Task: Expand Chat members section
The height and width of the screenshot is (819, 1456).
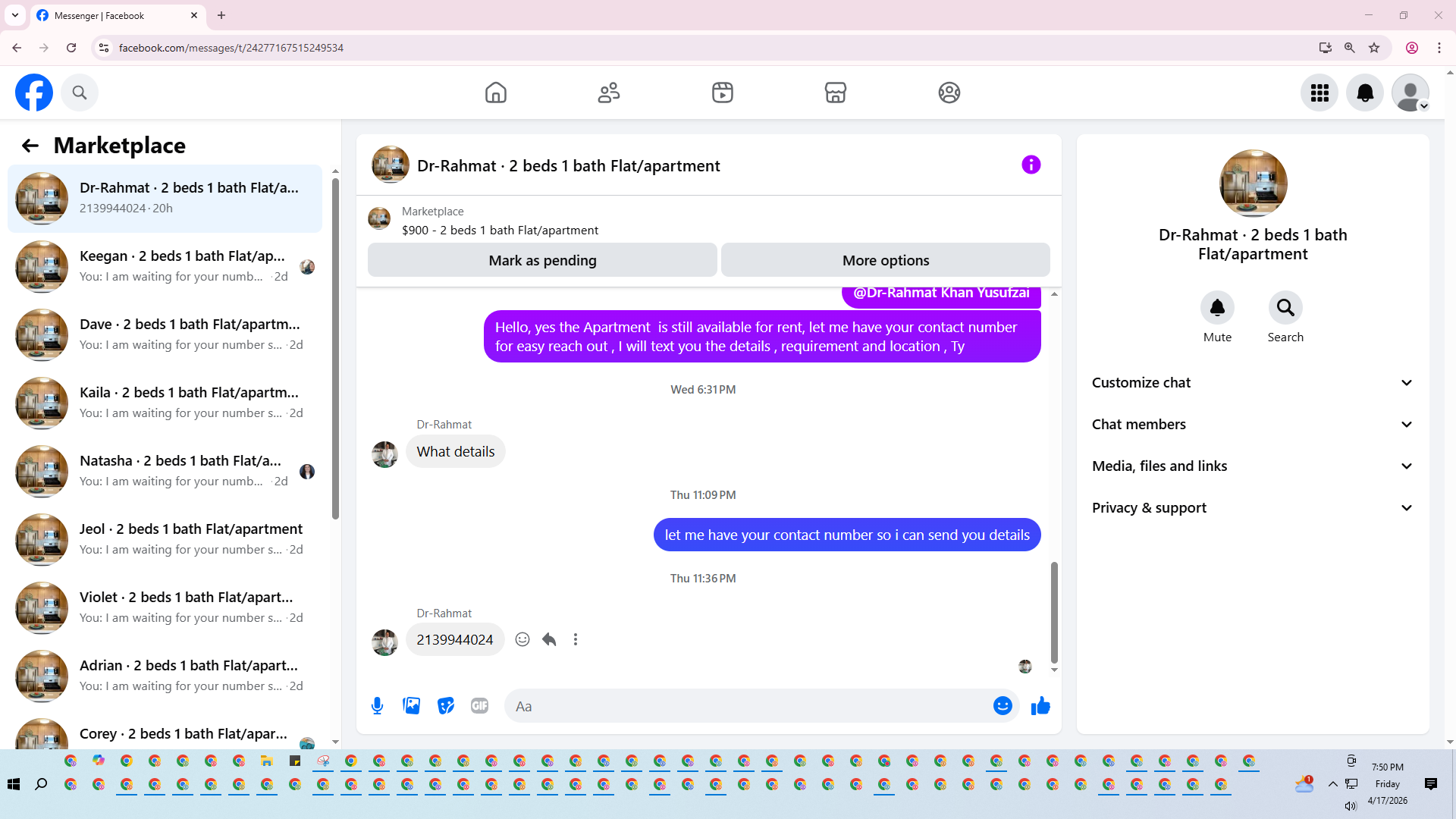Action: 1253,425
